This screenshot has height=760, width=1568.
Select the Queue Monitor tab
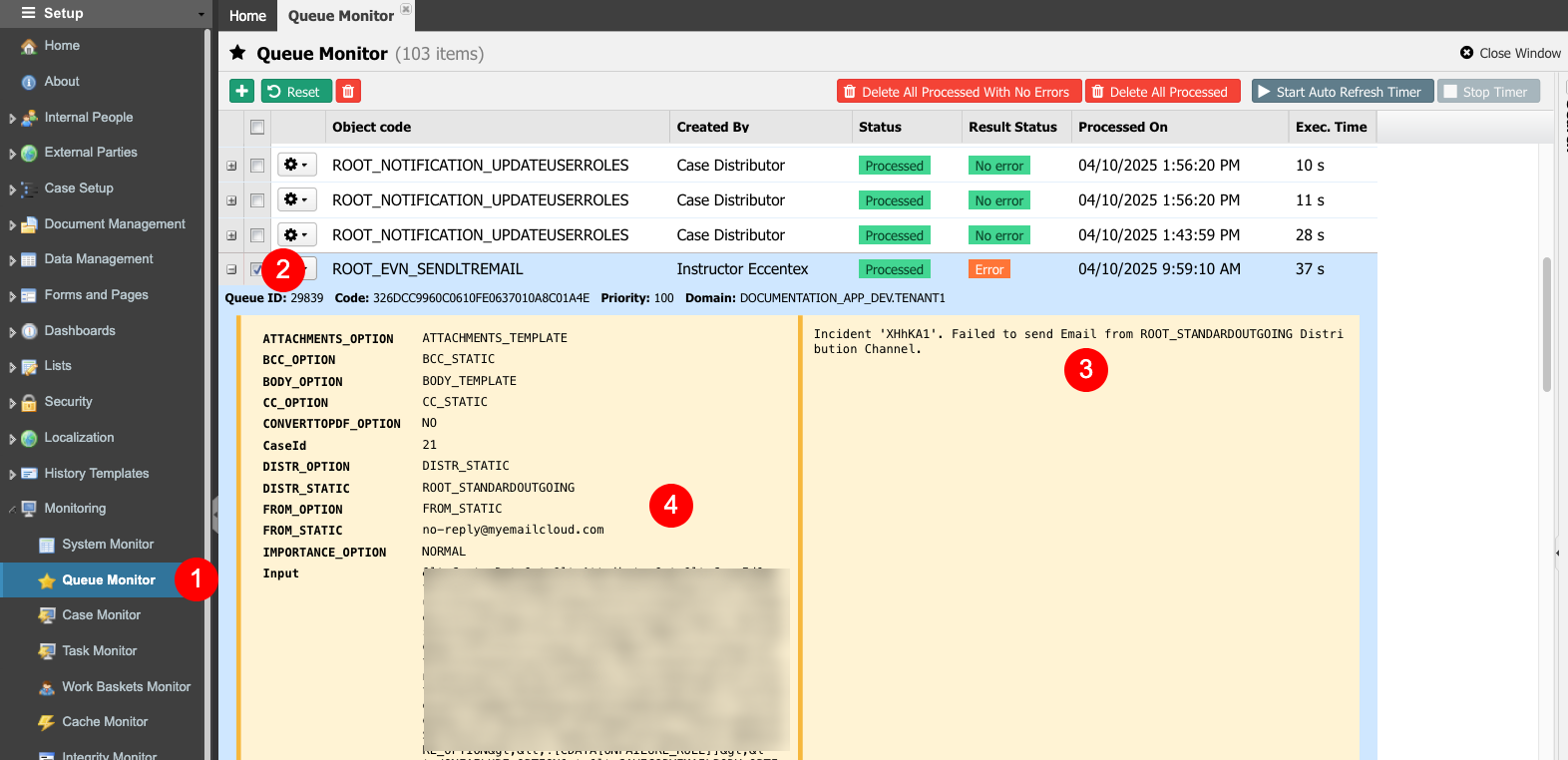[341, 16]
